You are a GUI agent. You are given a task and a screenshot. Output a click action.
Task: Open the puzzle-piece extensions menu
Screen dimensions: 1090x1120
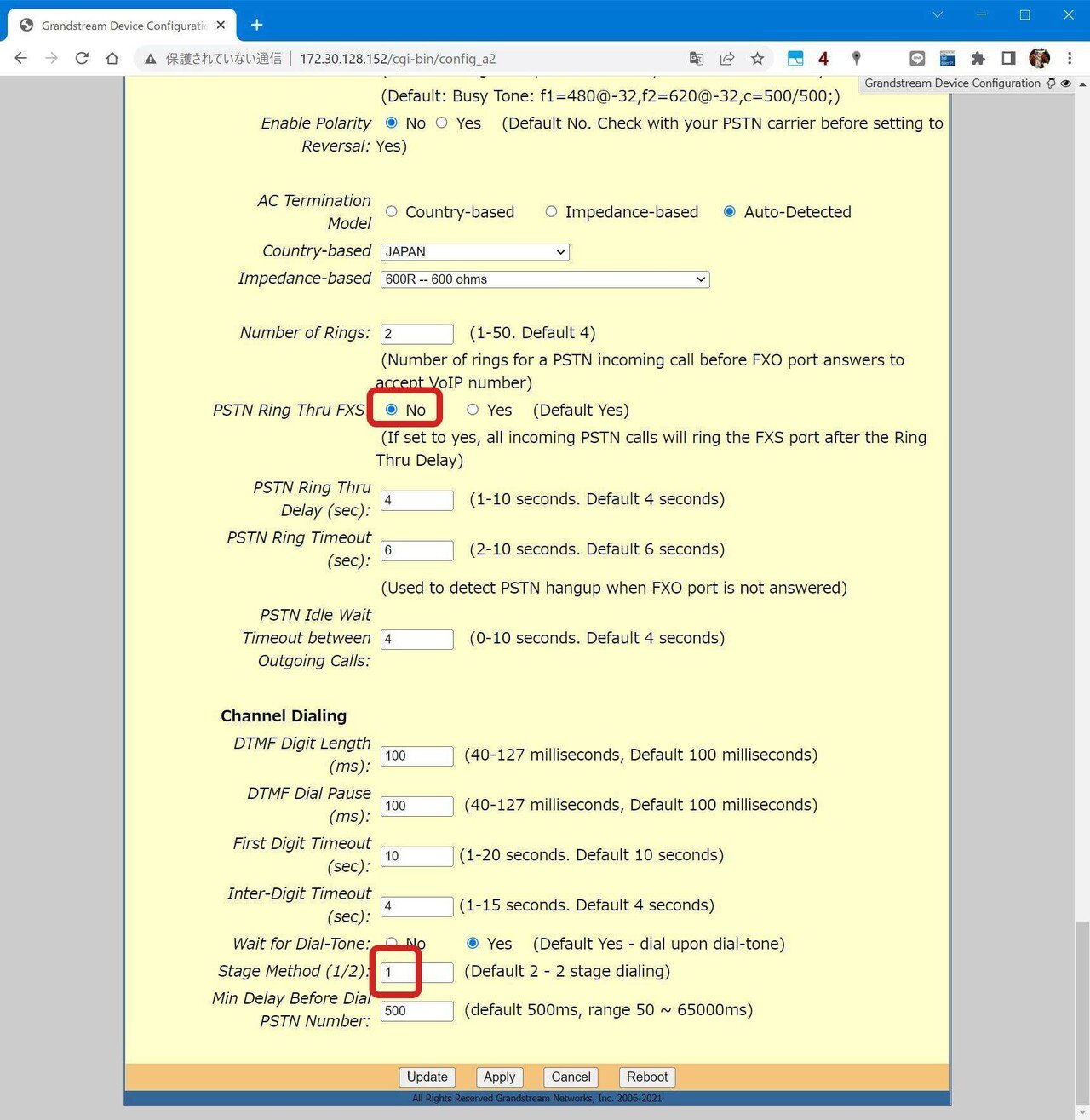click(x=978, y=58)
